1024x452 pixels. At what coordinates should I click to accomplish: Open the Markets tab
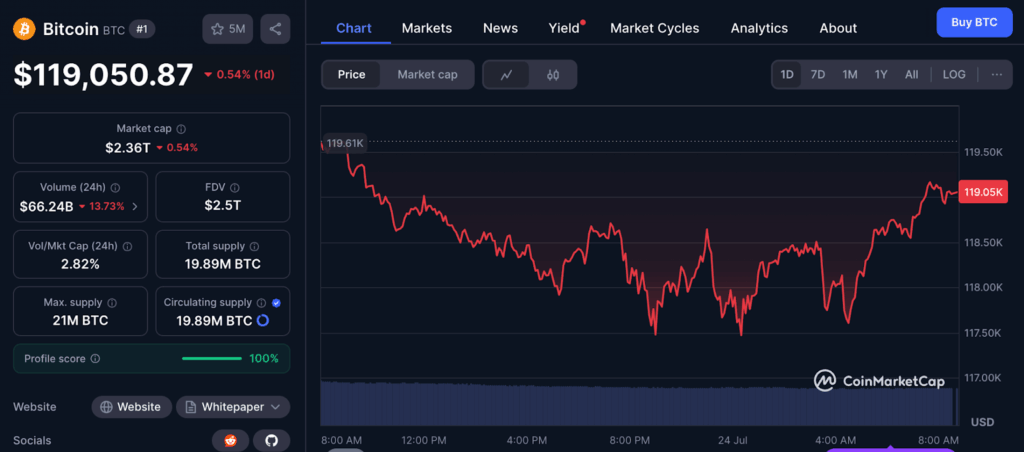tap(427, 28)
